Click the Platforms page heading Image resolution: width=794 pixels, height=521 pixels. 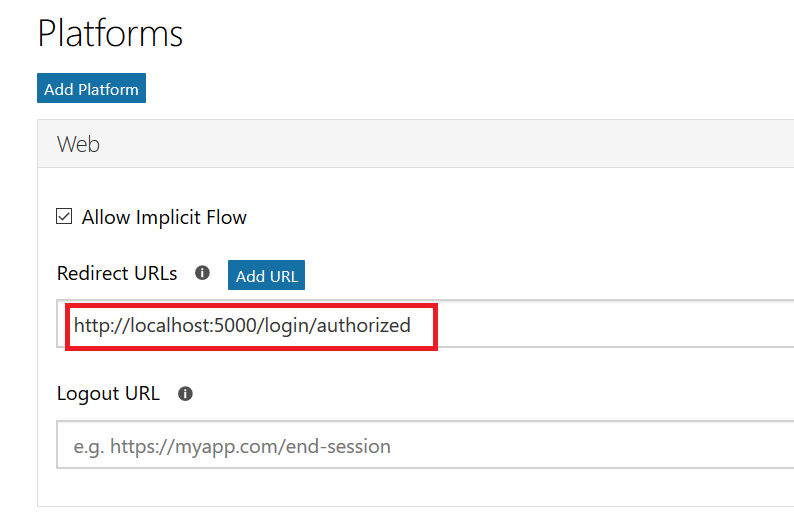pyautogui.click(x=110, y=34)
